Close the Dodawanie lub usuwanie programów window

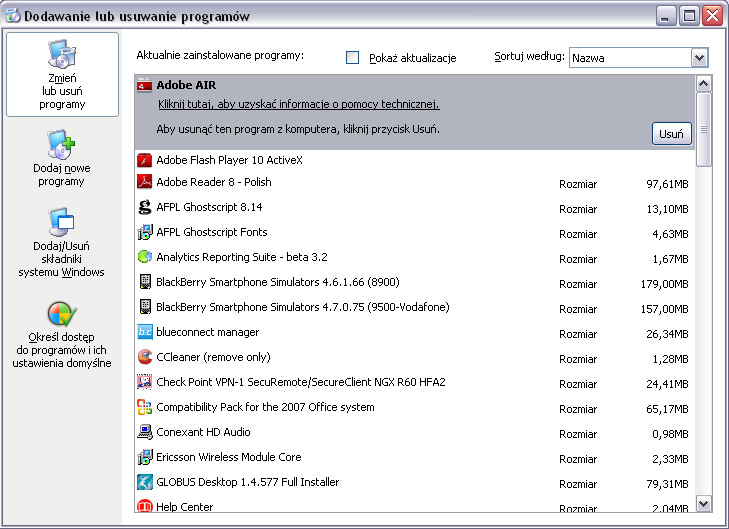tap(712, 16)
